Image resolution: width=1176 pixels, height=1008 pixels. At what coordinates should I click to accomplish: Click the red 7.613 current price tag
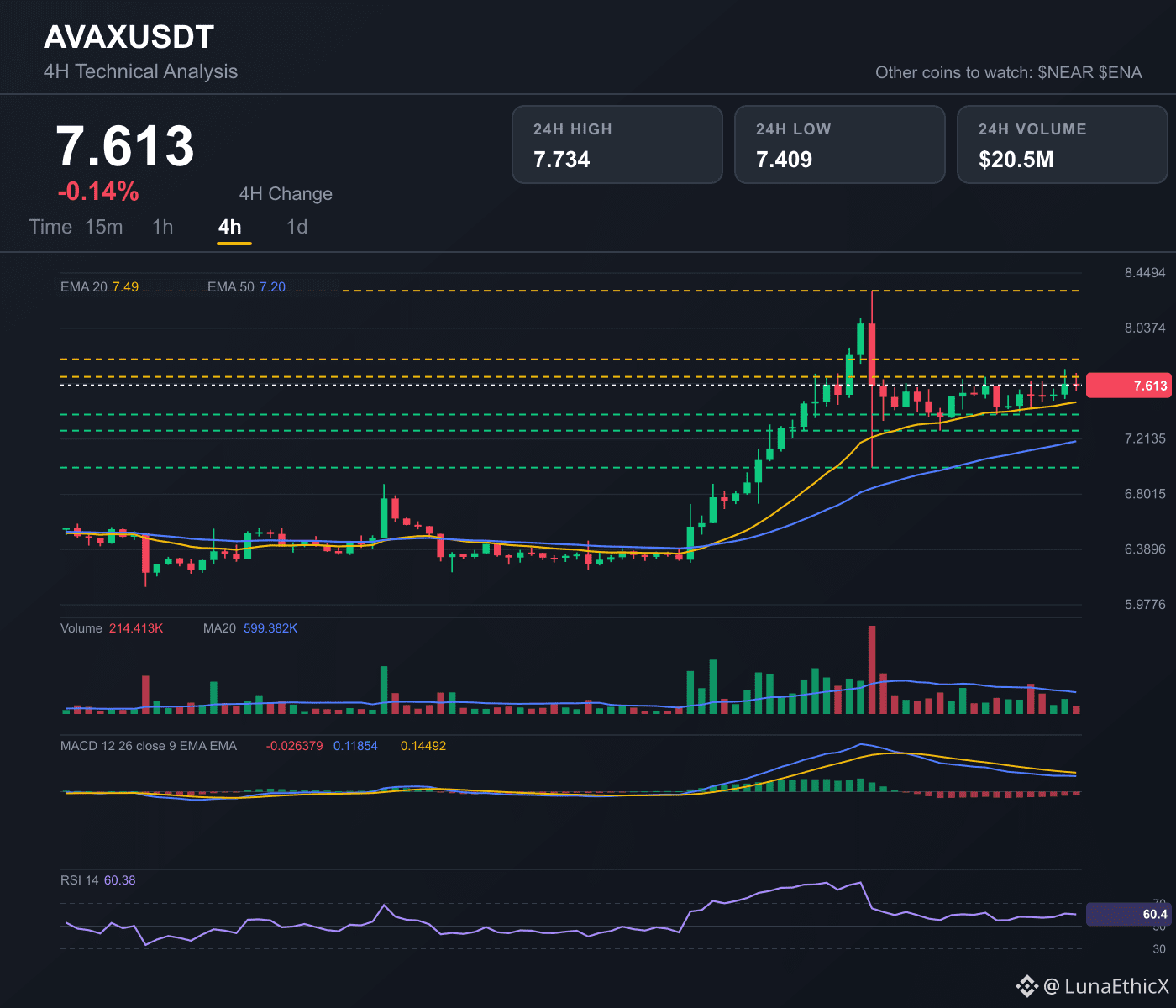pyautogui.click(x=1128, y=386)
